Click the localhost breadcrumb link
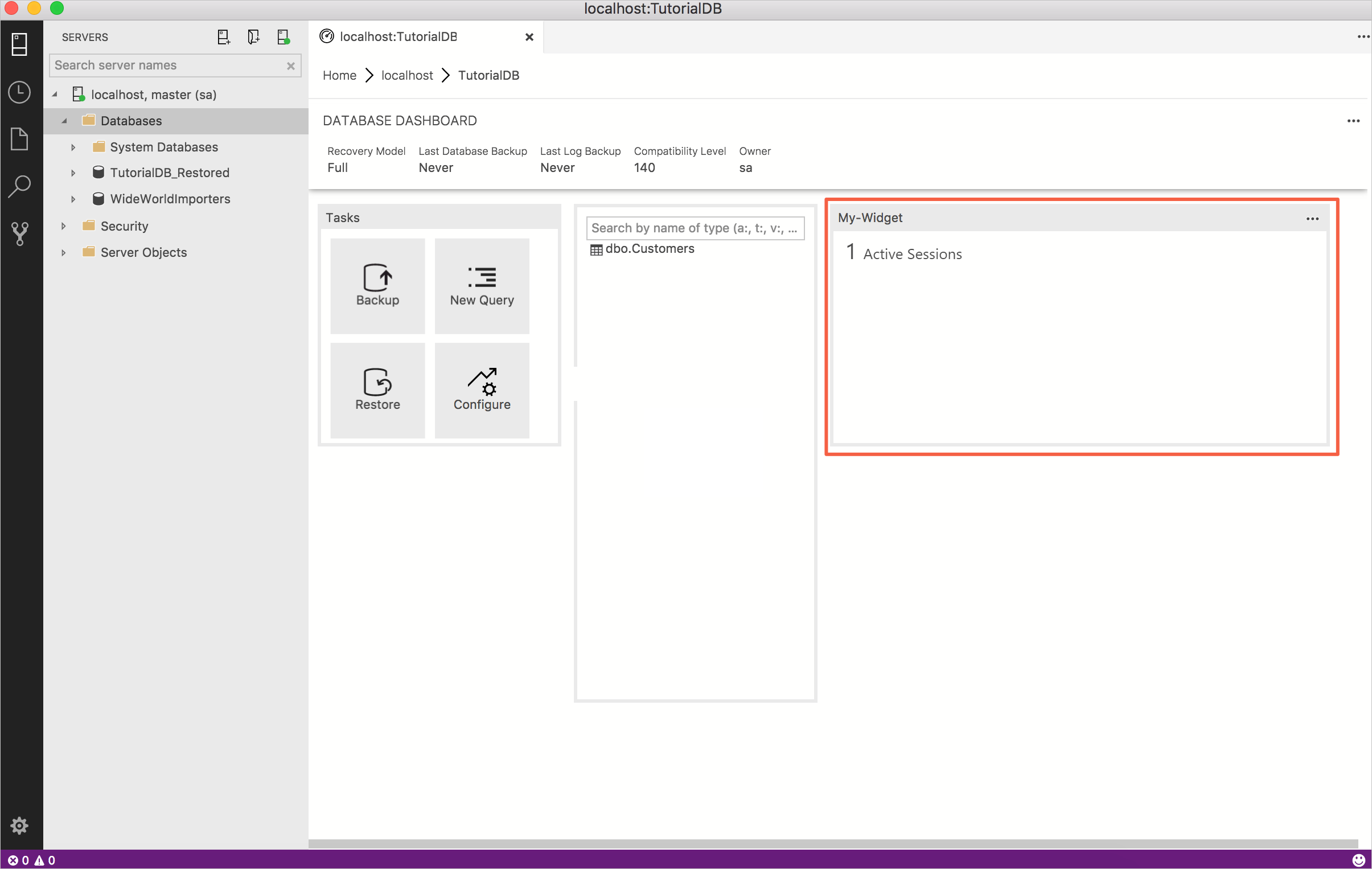1372x869 pixels. (407, 75)
